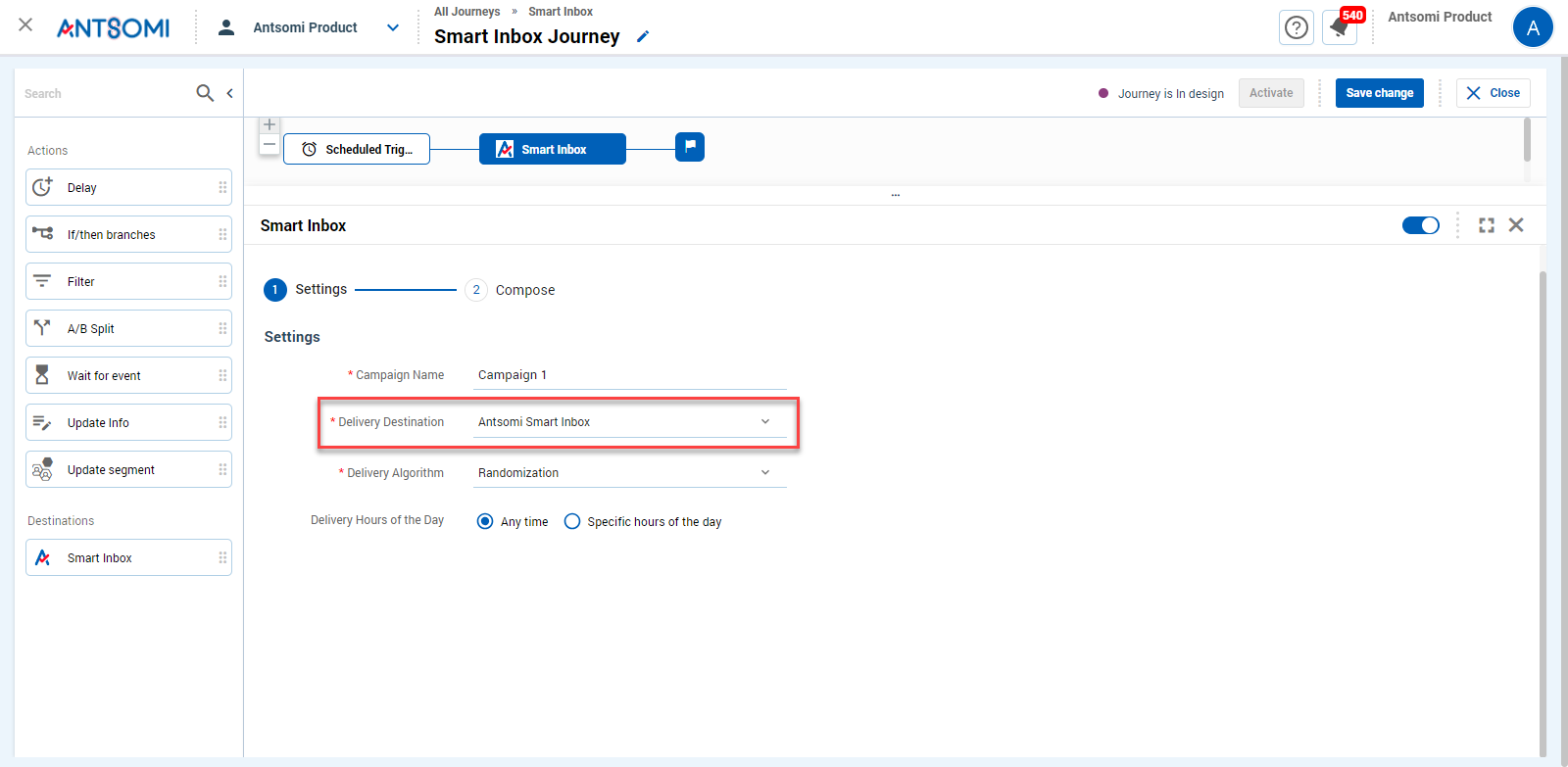Select the Smart Inbox destination in sidebar
1568x767 pixels.
click(x=128, y=557)
